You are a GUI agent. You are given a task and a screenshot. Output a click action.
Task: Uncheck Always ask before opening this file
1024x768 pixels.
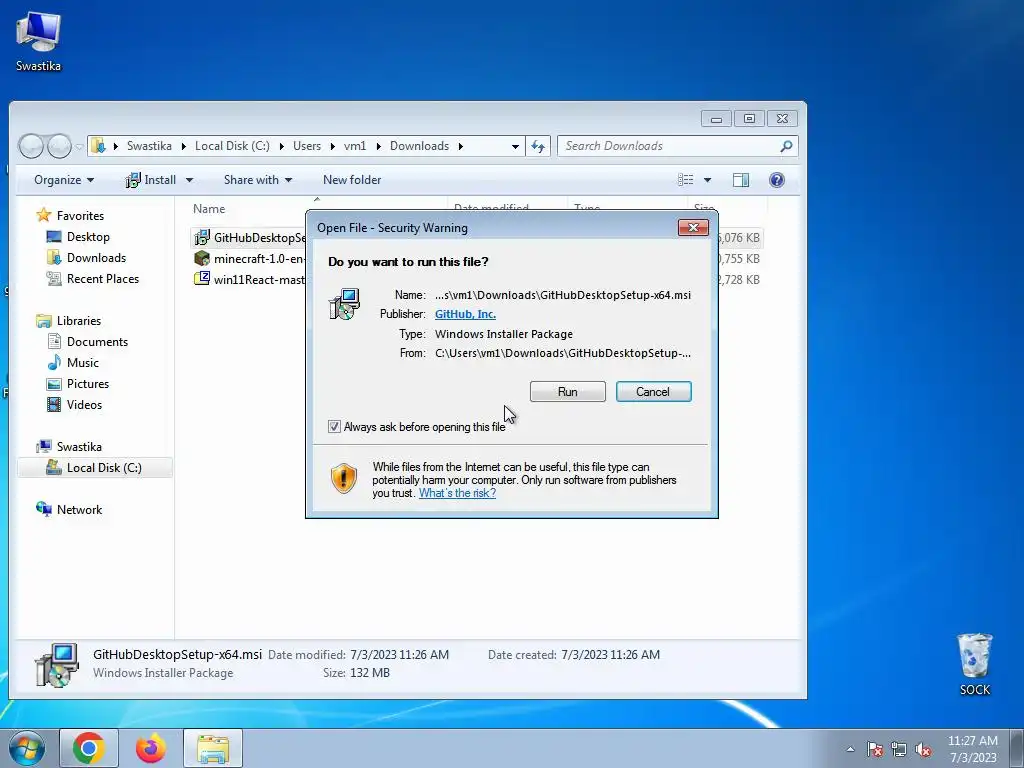(334, 426)
